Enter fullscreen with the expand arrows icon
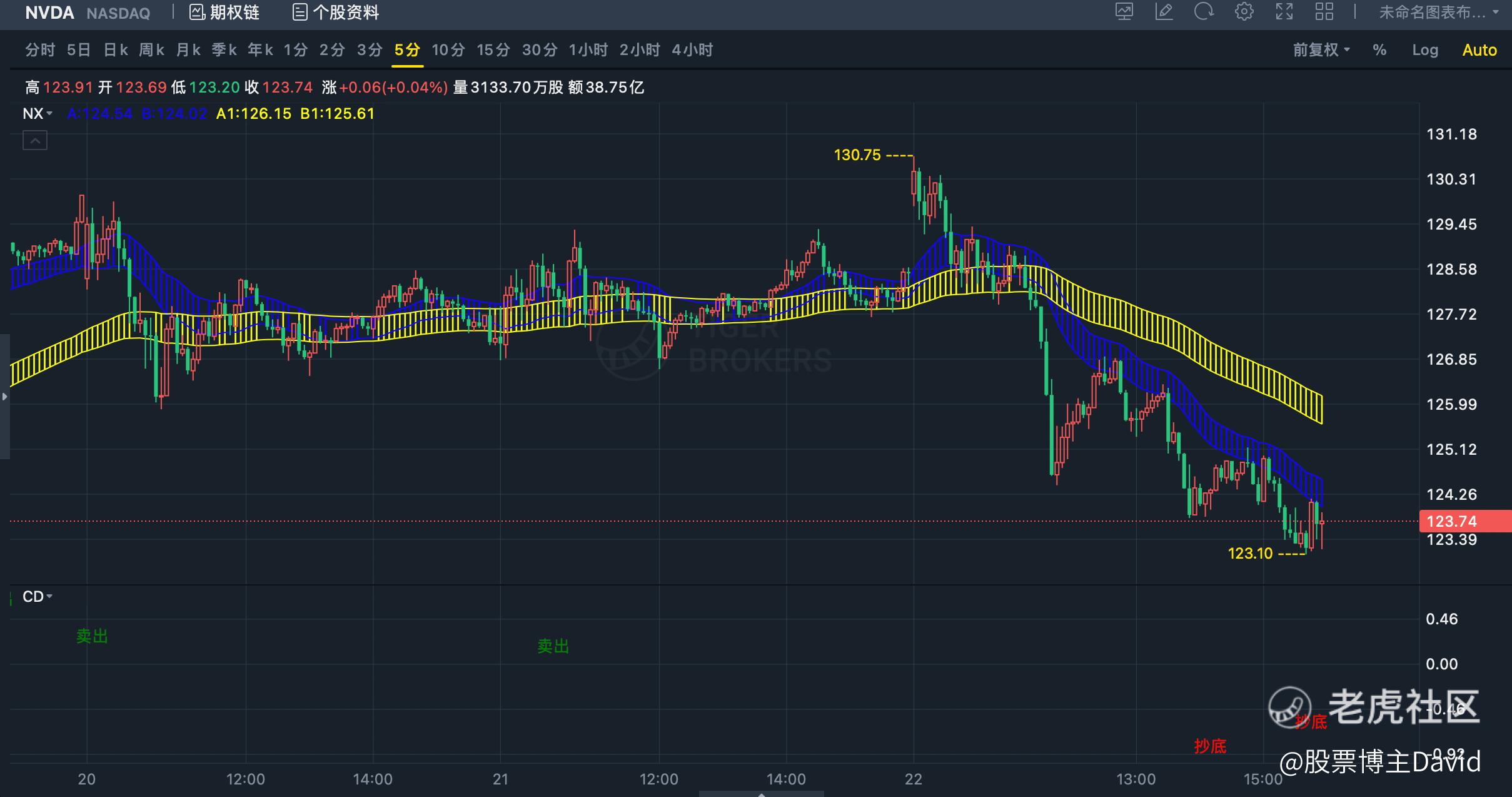1512x797 pixels. coord(1284,12)
